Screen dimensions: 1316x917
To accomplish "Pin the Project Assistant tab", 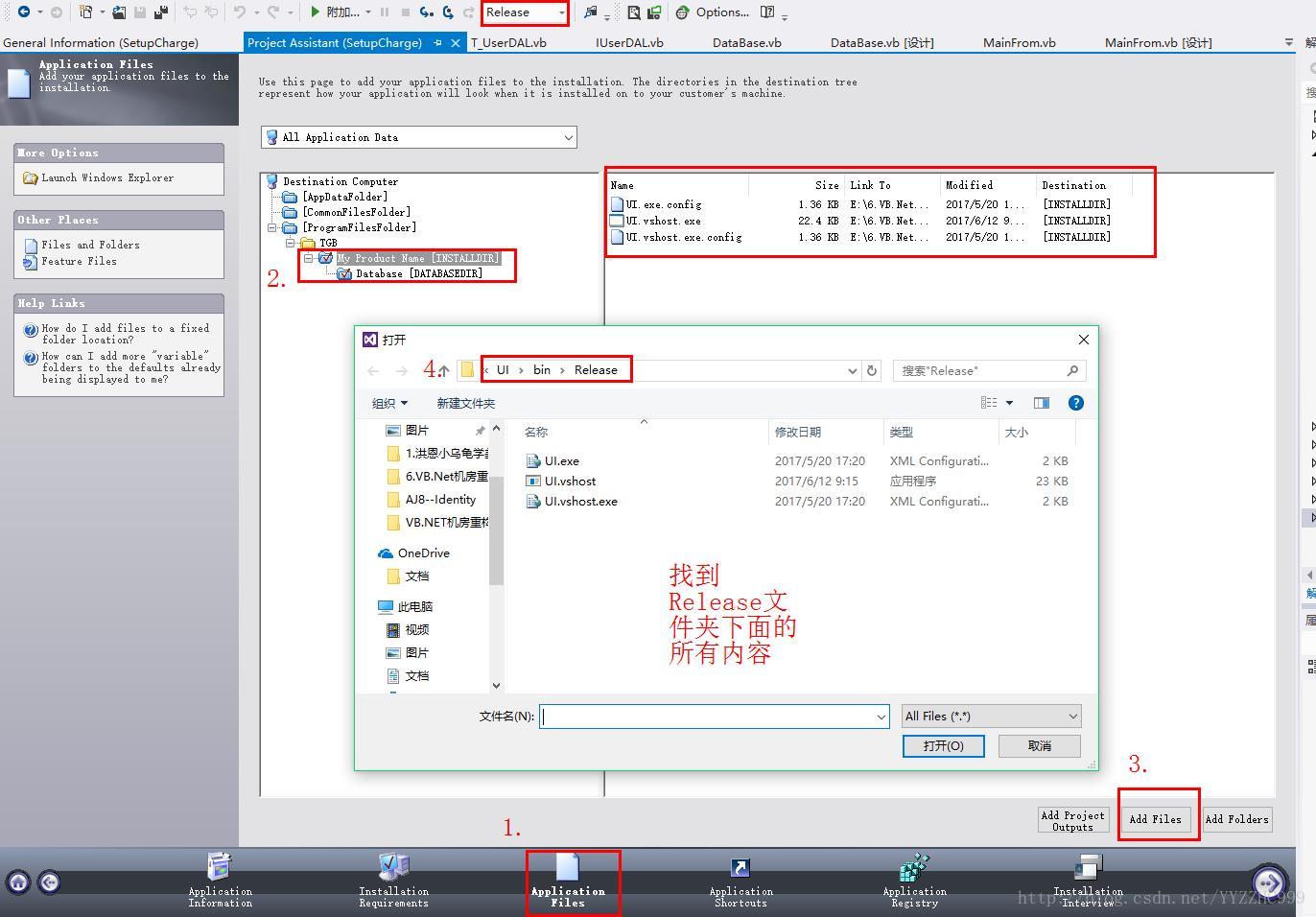I will coord(437,42).
